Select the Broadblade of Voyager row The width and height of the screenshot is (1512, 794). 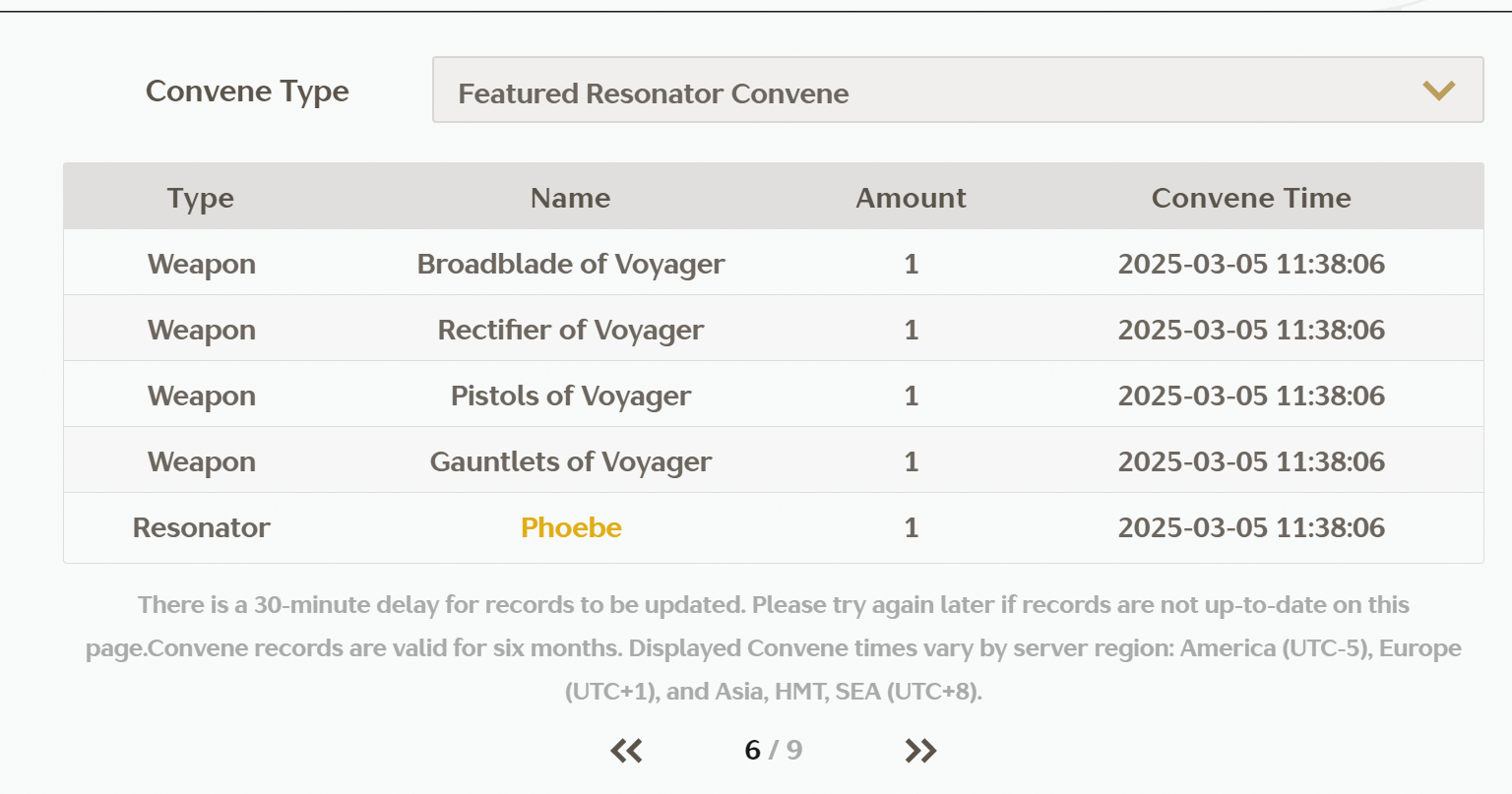[774, 263]
